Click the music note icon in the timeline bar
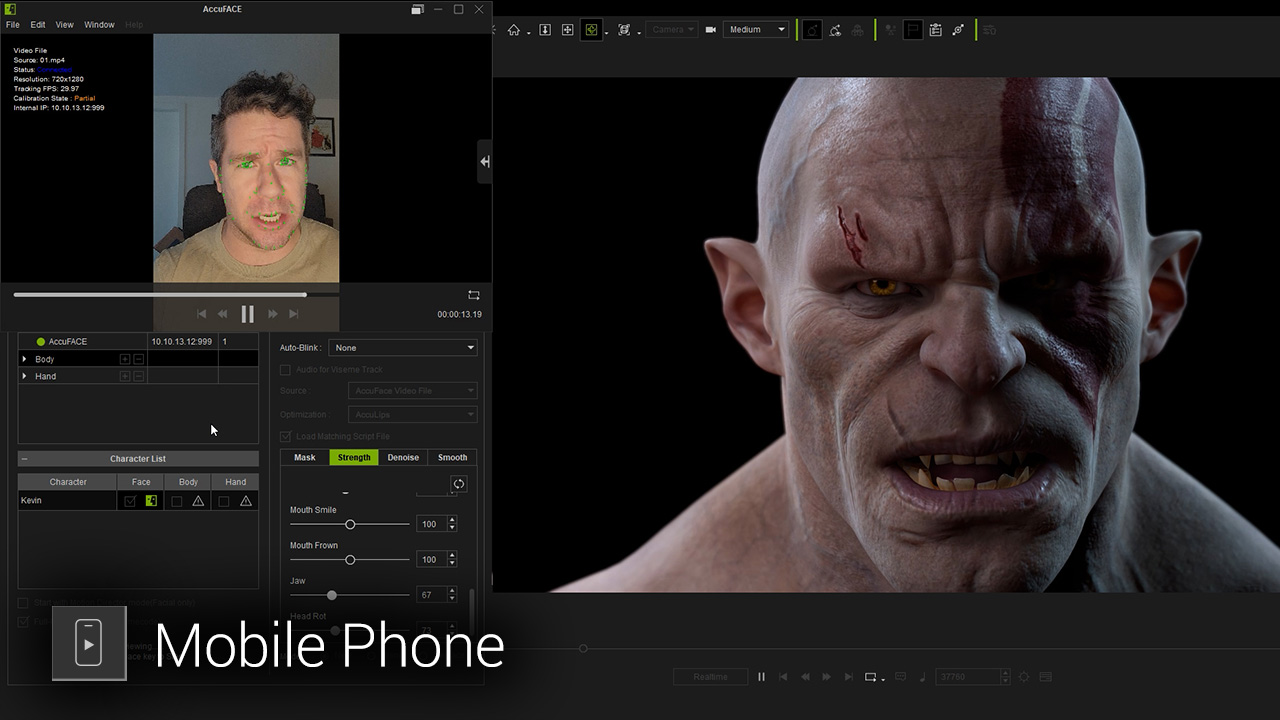 pyautogui.click(x=922, y=677)
